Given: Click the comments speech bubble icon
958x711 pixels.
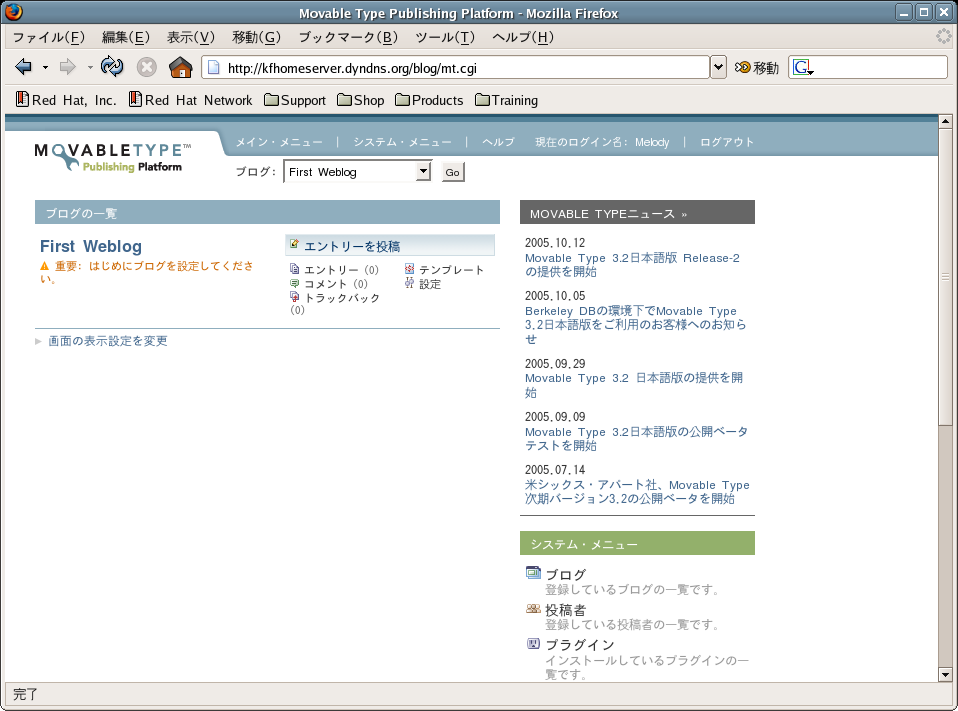Looking at the screenshot, I should (294, 283).
